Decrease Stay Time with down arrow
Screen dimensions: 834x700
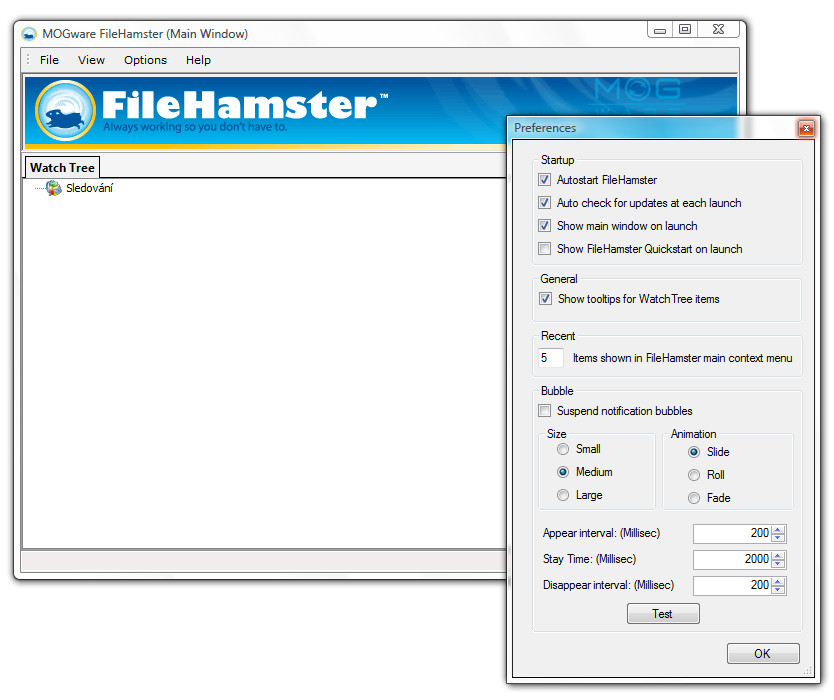tap(778, 563)
